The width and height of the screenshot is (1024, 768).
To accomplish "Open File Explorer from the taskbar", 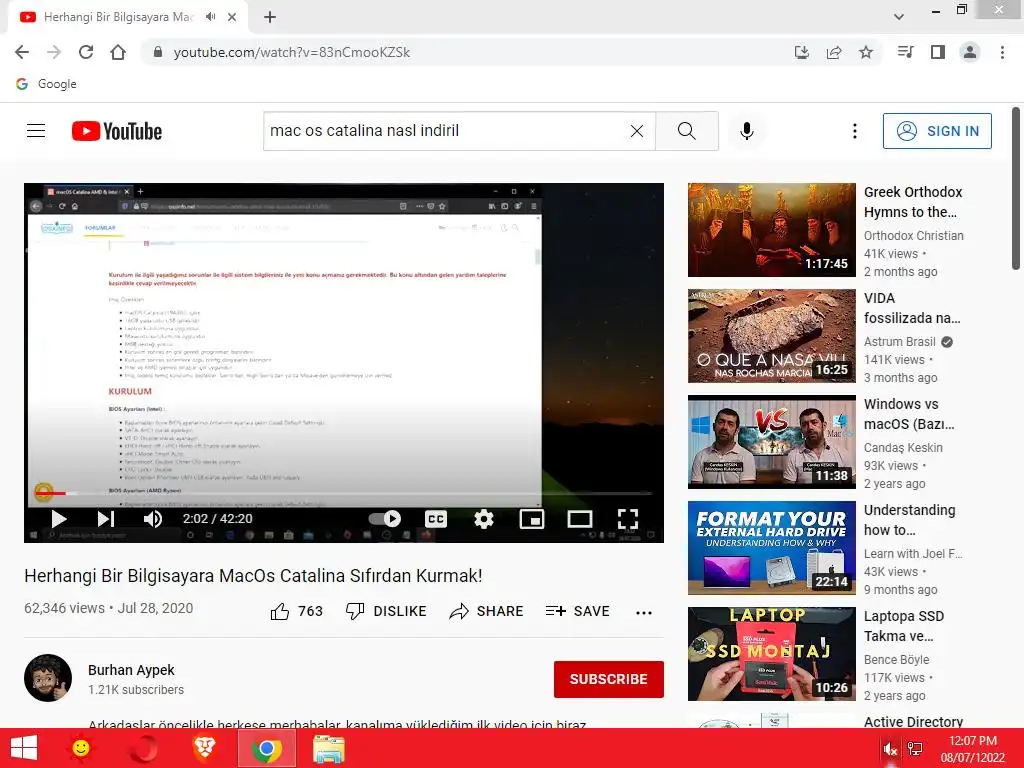I will pos(328,748).
